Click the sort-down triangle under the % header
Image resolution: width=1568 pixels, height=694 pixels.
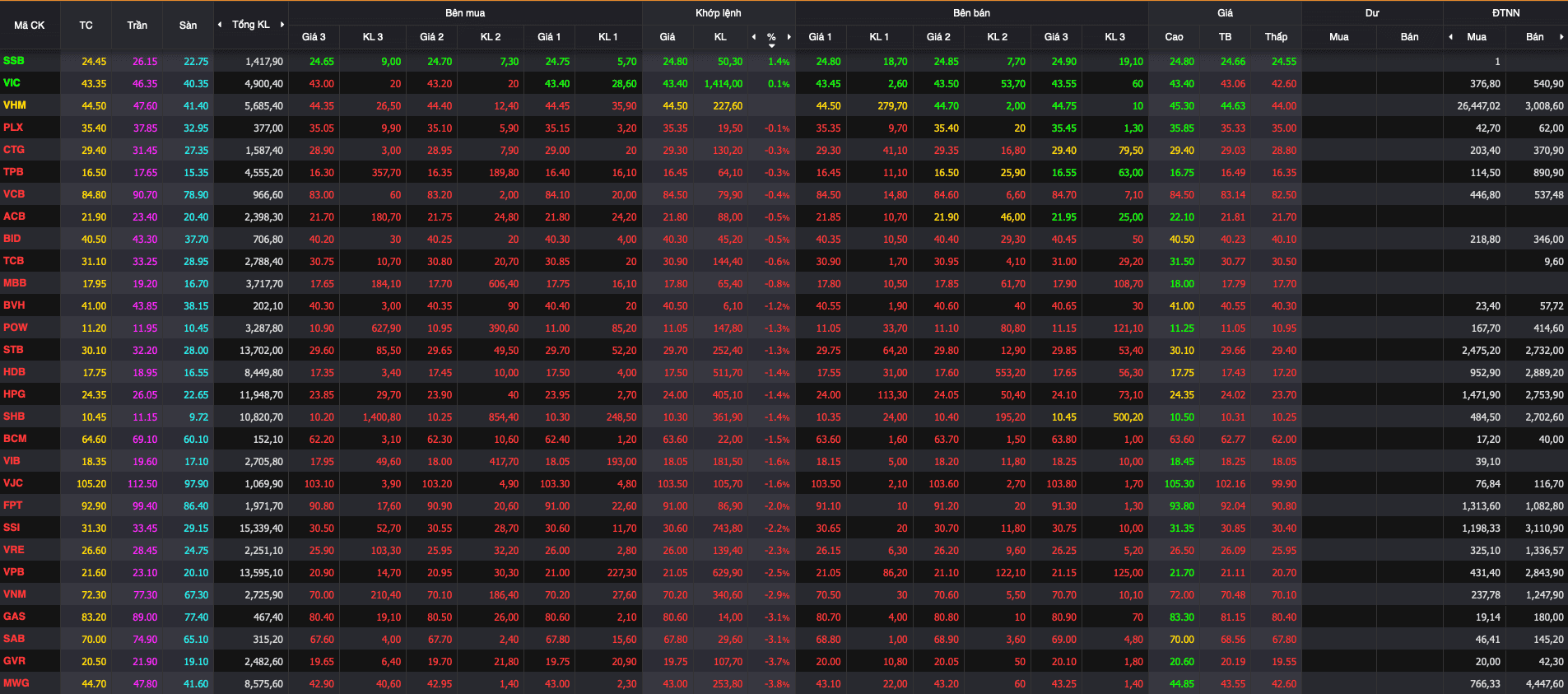[771, 46]
